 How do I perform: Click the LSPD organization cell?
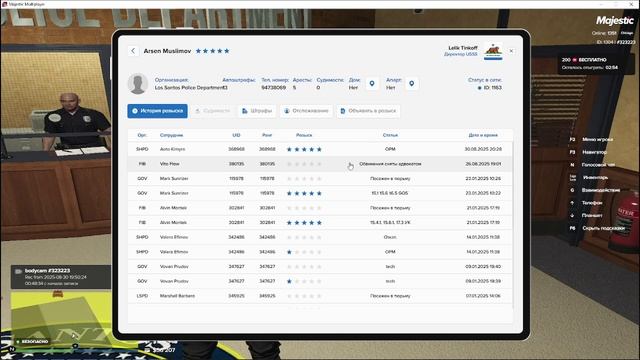point(142,296)
